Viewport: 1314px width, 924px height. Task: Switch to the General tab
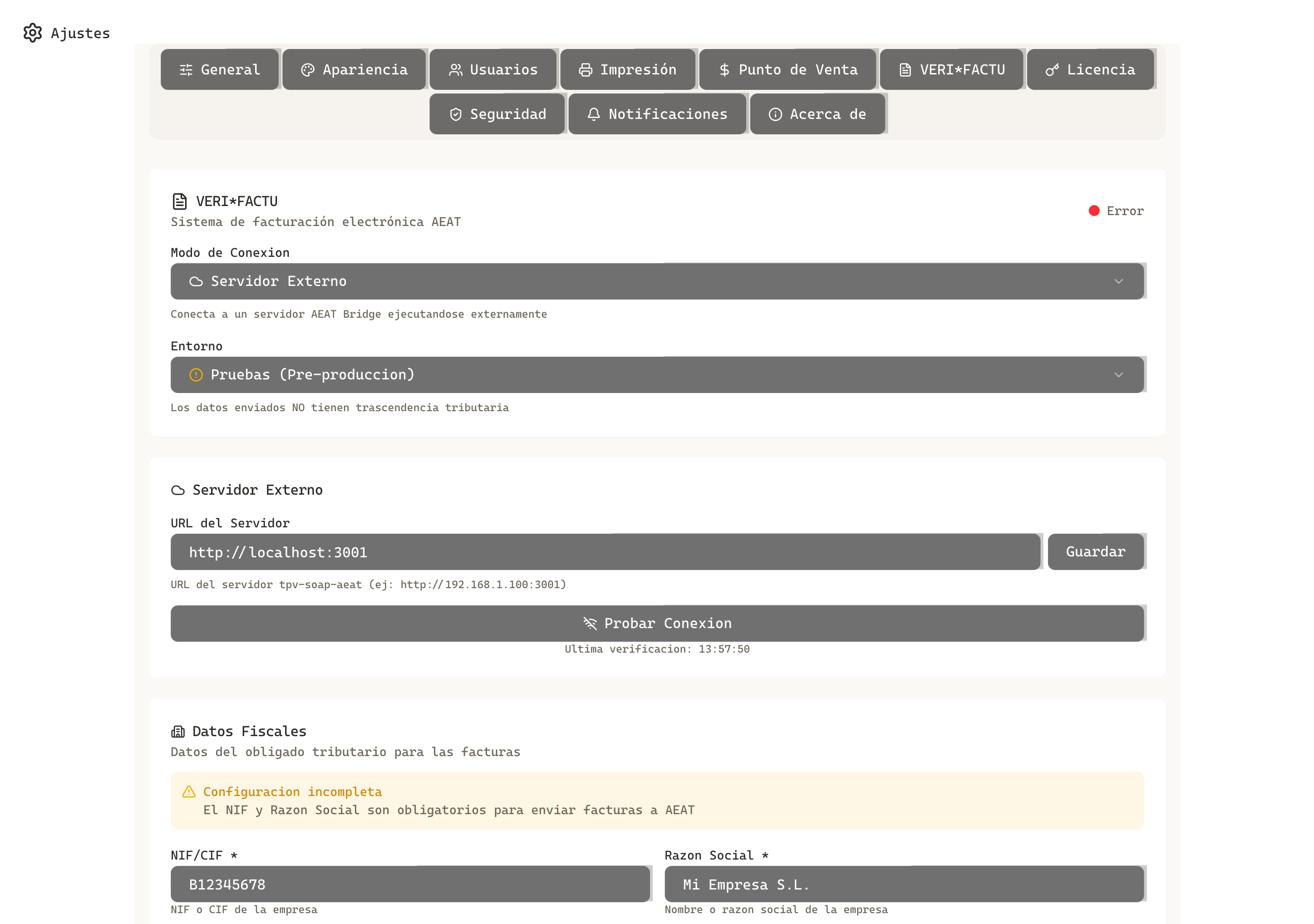click(220, 69)
